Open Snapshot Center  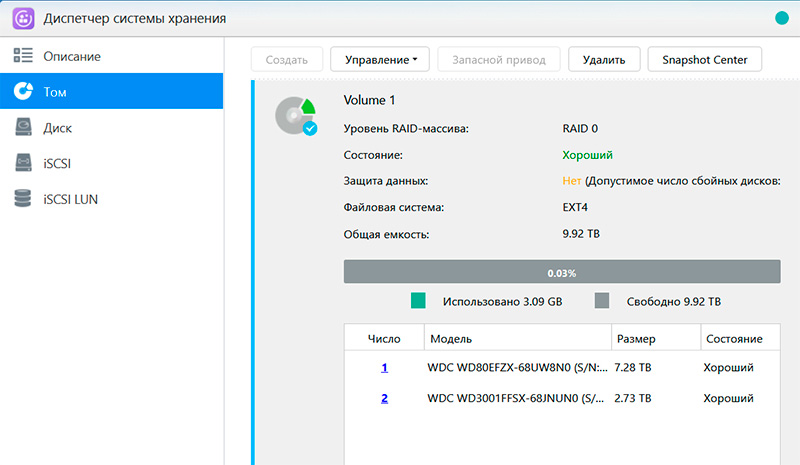click(704, 60)
